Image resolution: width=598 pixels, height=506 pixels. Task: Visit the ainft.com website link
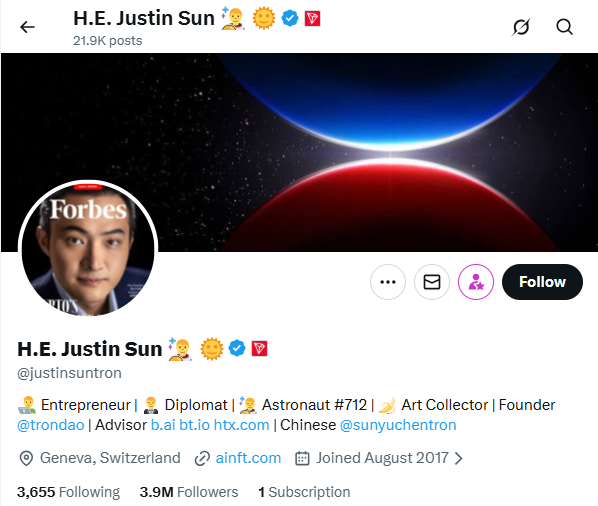248,458
